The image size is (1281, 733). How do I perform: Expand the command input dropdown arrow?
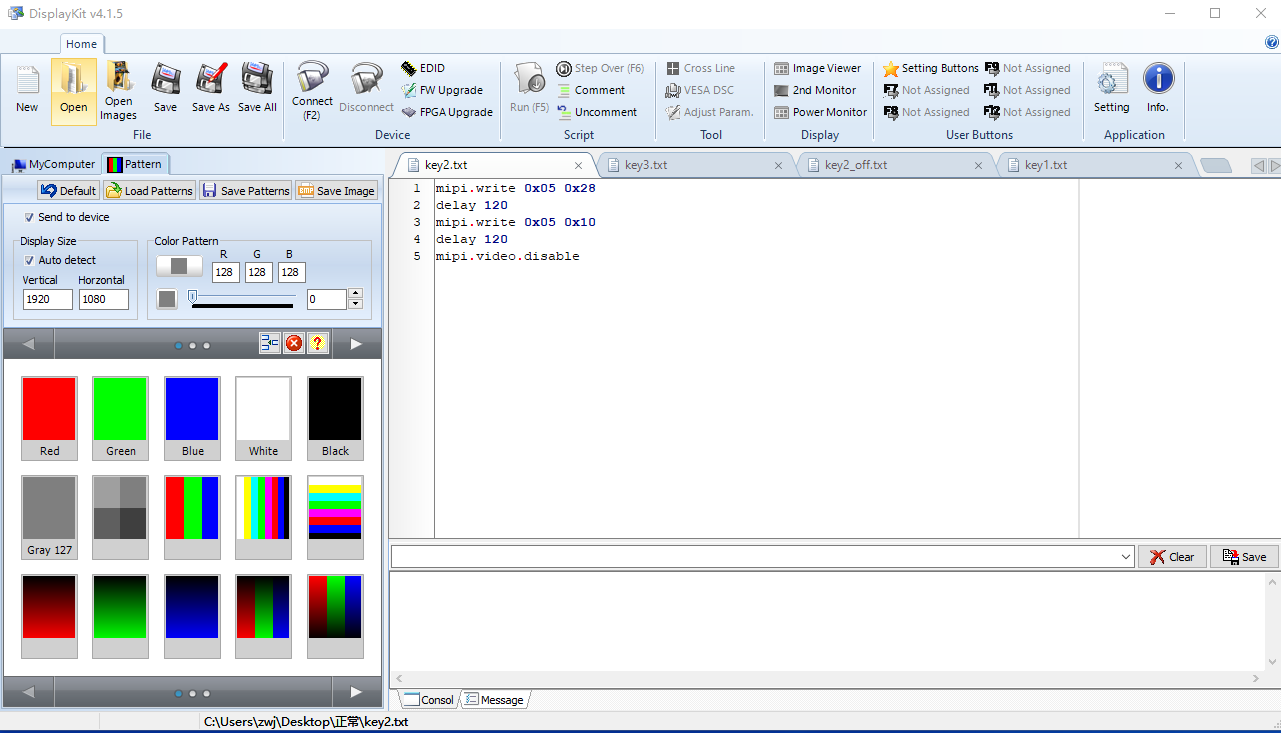tap(1126, 557)
